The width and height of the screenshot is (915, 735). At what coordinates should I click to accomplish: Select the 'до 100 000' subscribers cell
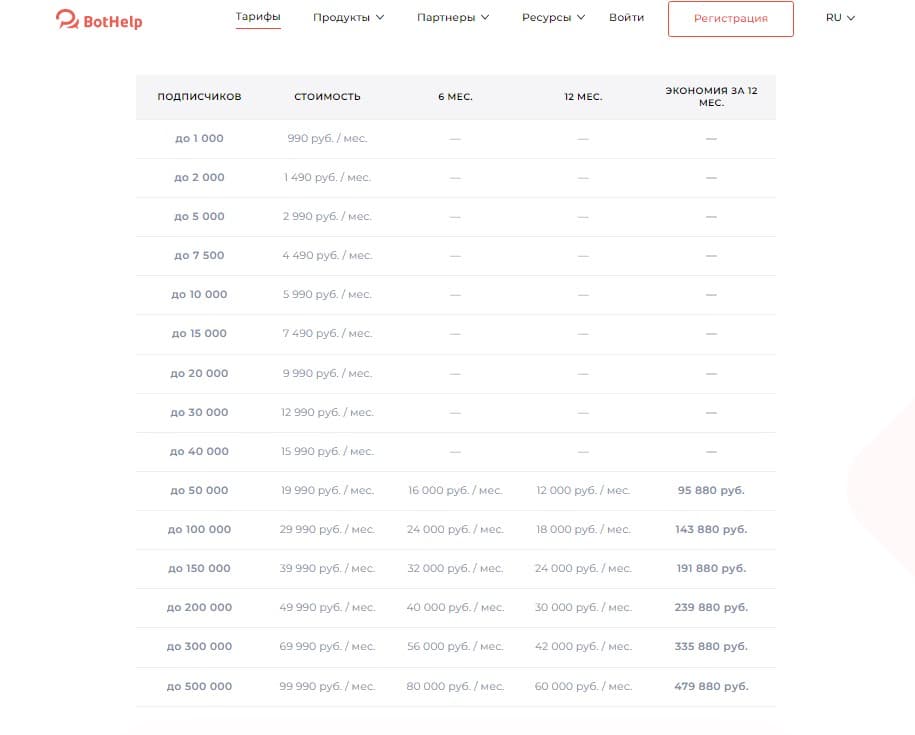click(200, 530)
